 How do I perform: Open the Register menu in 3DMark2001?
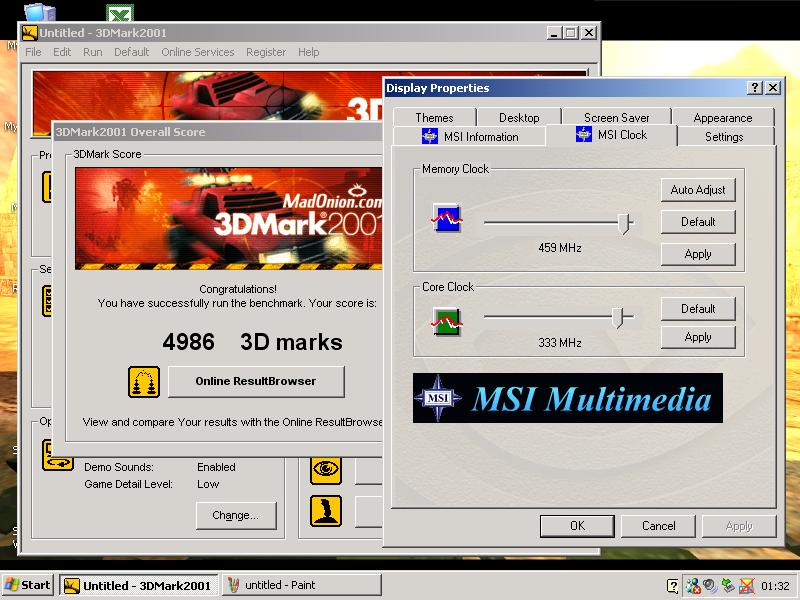pos(266,52)
